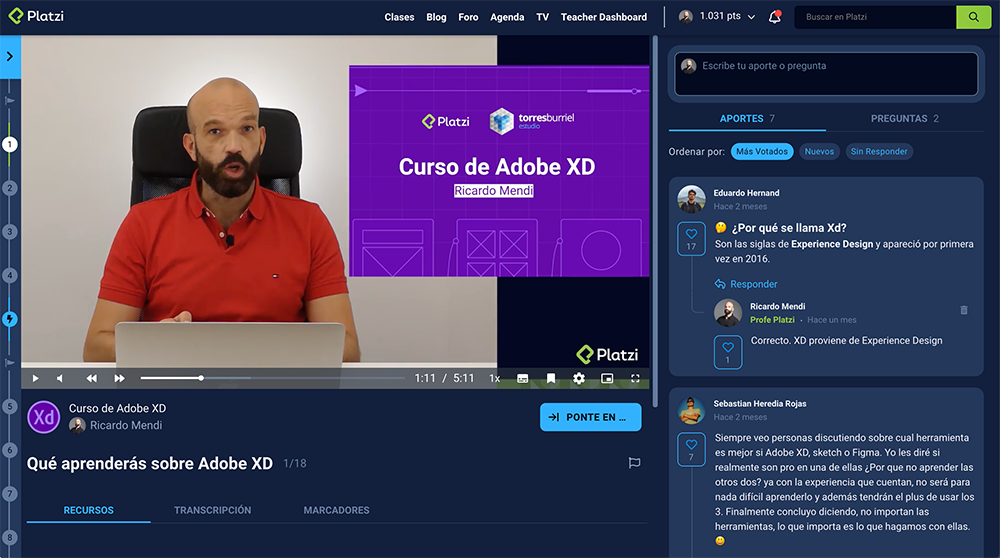Toggle video subtitles
The image size is (1000, 558).
(x=522, y=378)
